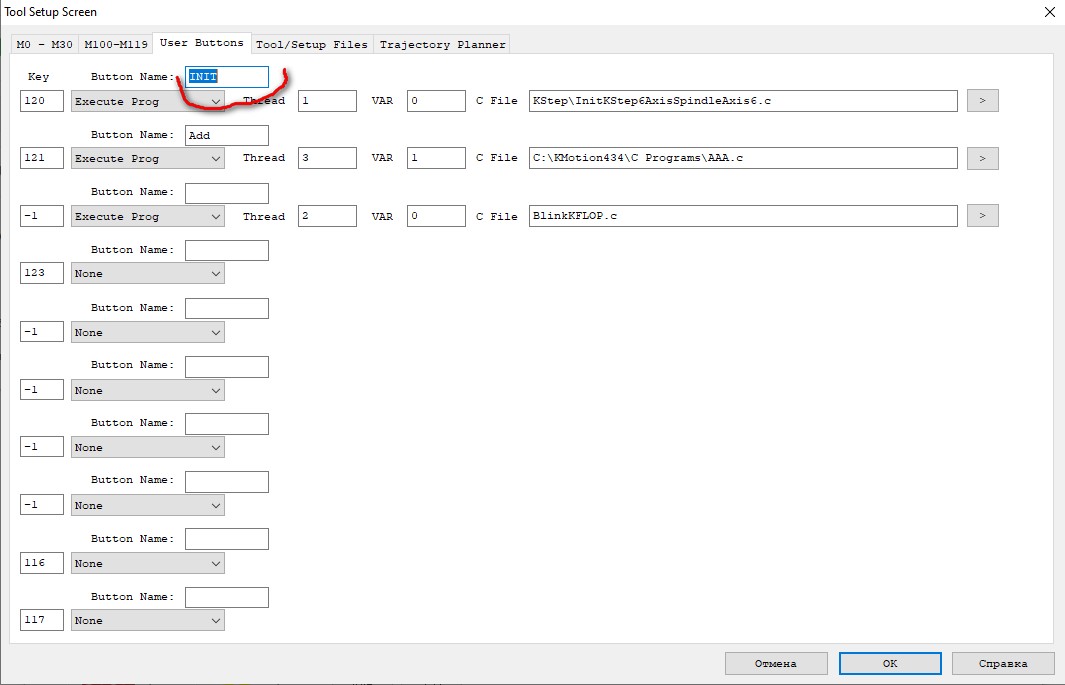
Task: Click the Thread field with value 3
Action: click(x=327, y=158)
